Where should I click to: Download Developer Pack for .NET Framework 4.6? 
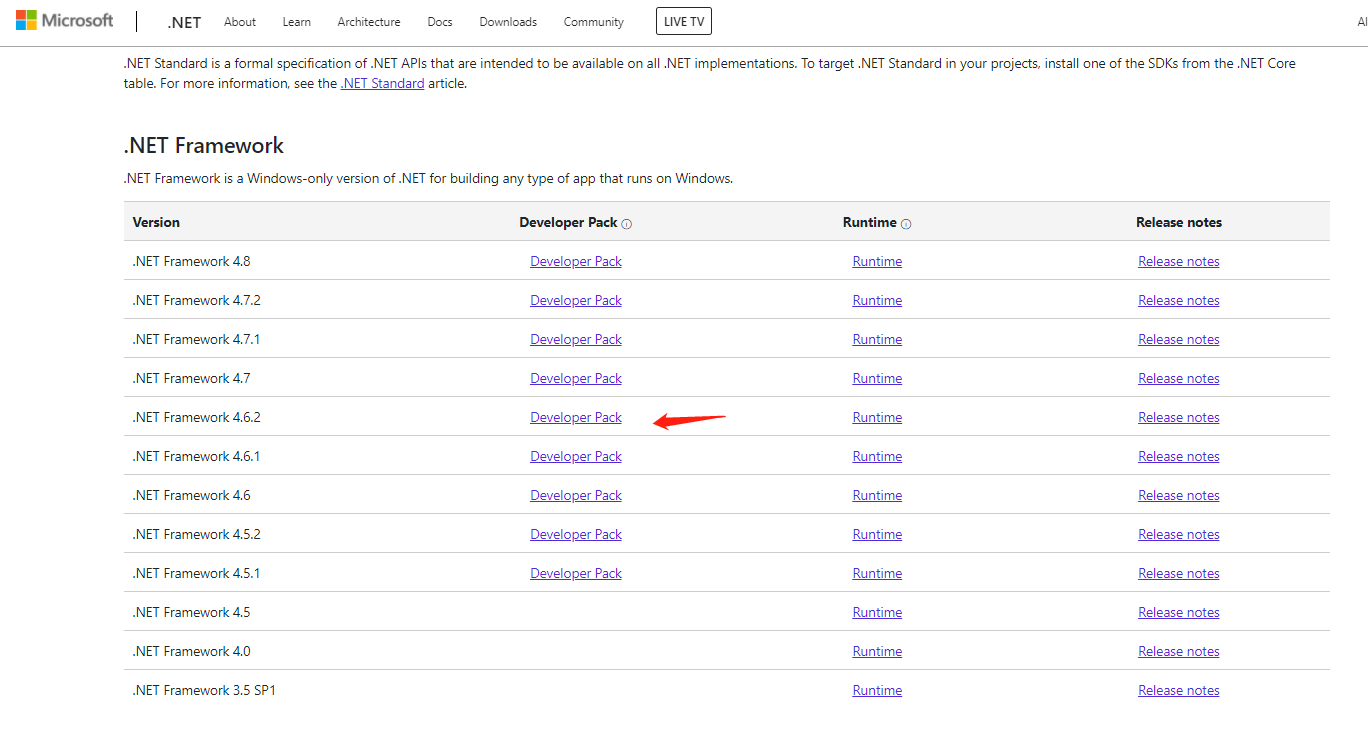coord(576,495)
